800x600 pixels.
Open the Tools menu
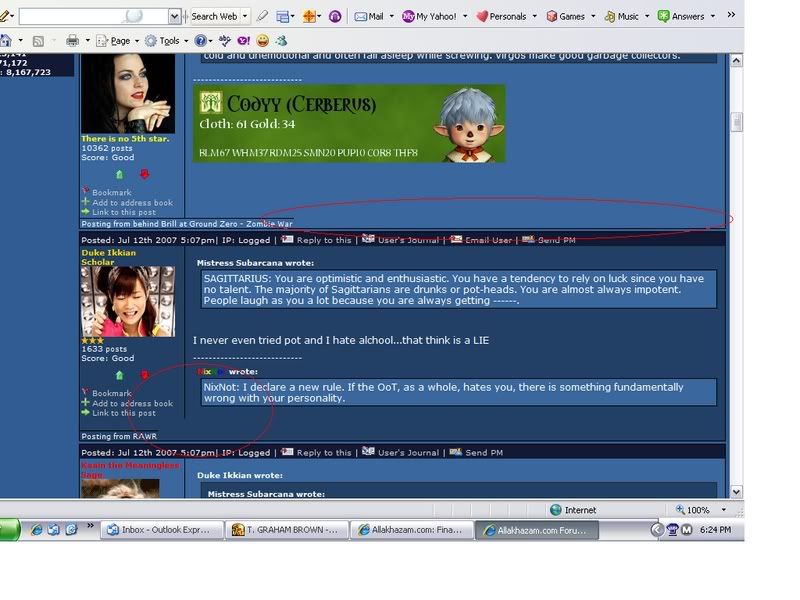tap(166, 41)
